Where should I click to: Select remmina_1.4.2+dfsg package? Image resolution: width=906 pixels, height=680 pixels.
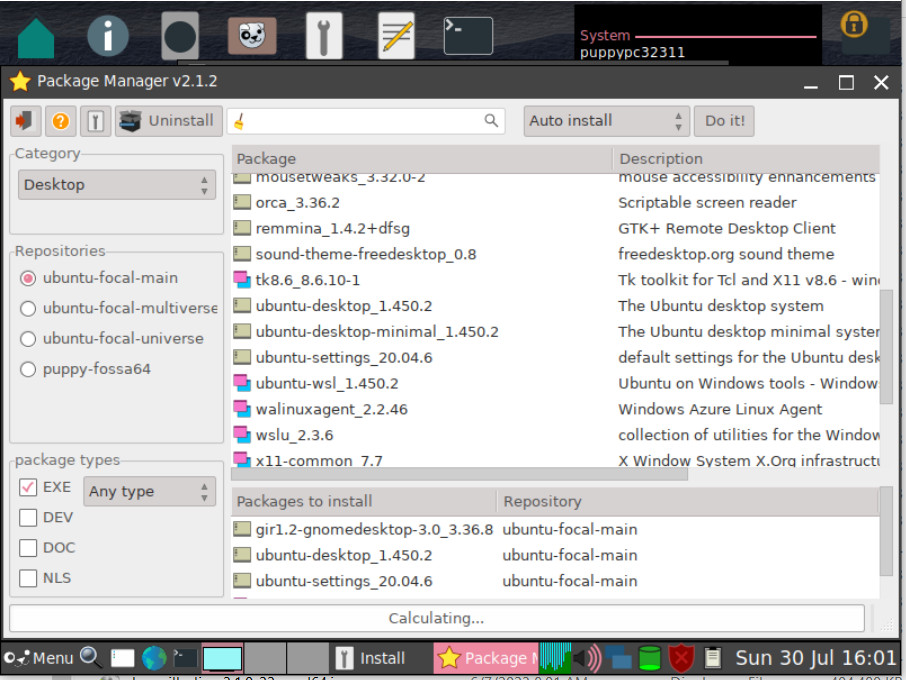coord(555,229)
